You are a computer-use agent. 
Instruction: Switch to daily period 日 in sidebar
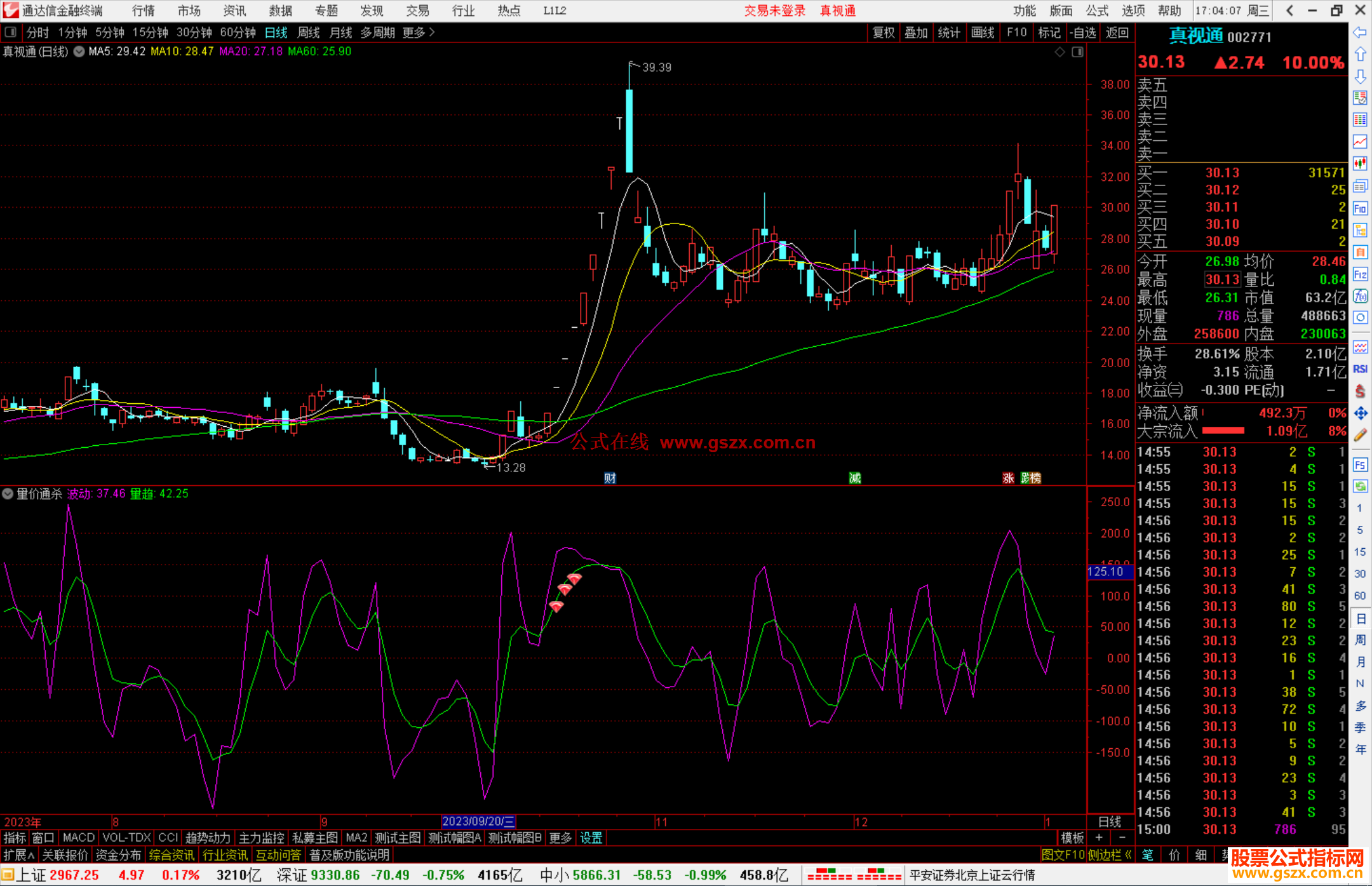coord(1360,618)
